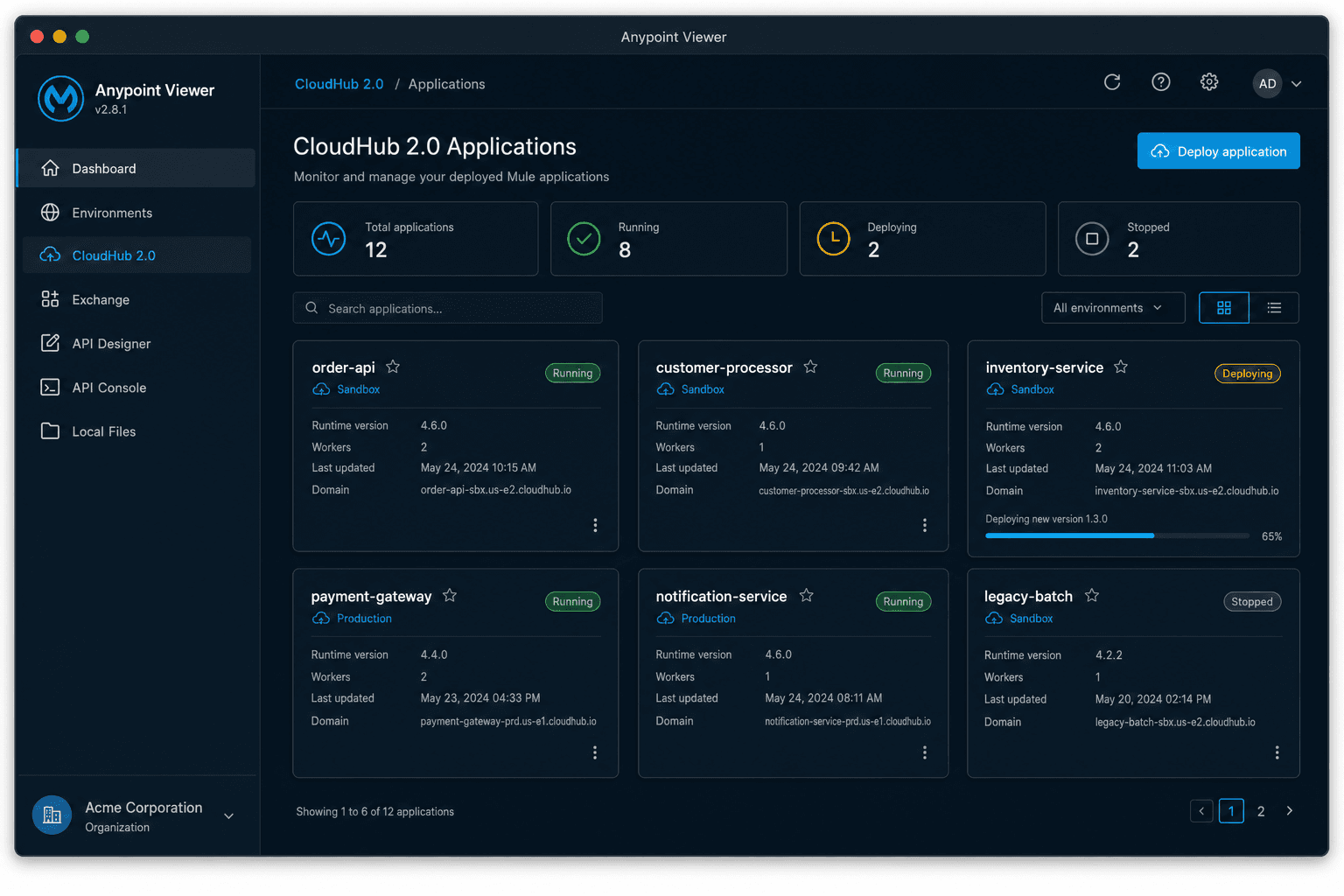Viewport: 1344px width, 896px height.
Task: Click the Sandbox link on customer-processor card
Action: (x=703, y=389)
